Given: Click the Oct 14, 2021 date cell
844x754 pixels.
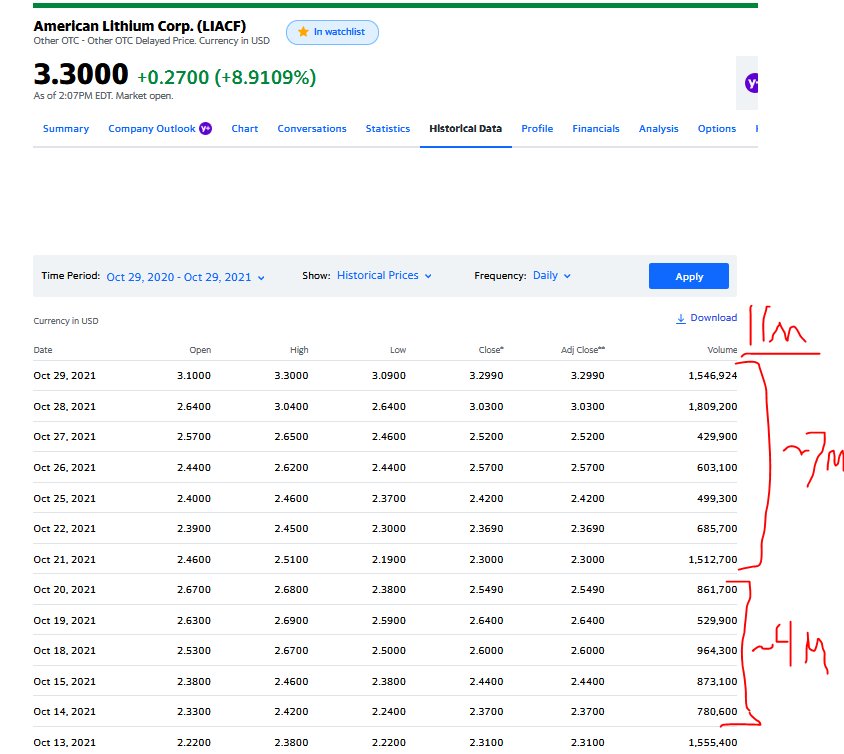Looking at the screenshot, I should pyautogui.click(x=65, y=711).
